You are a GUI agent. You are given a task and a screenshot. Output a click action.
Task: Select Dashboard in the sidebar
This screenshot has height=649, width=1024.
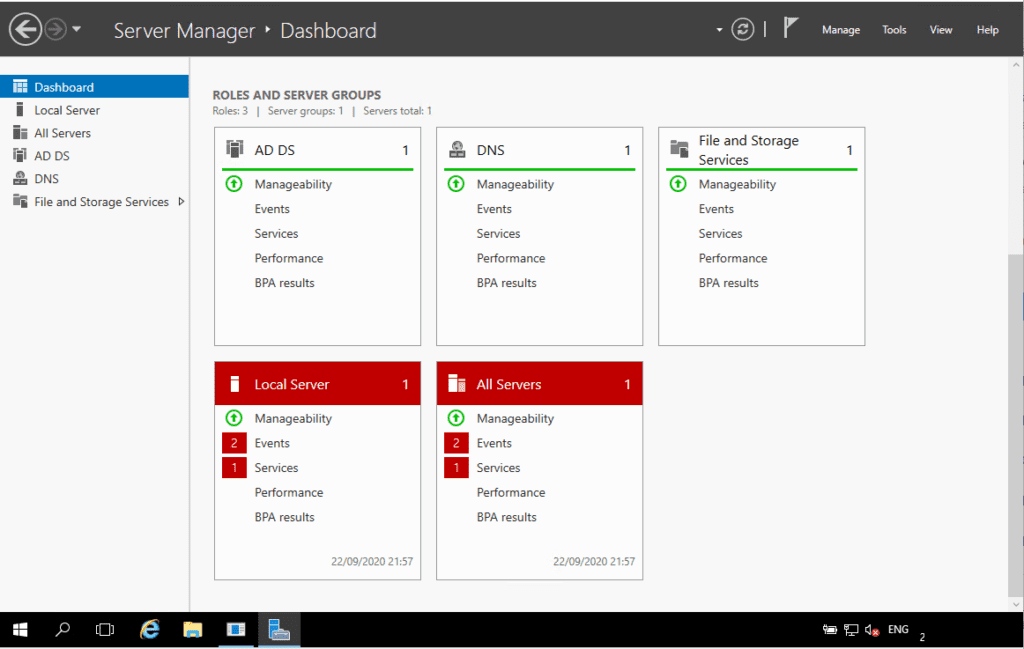point(94,87)
